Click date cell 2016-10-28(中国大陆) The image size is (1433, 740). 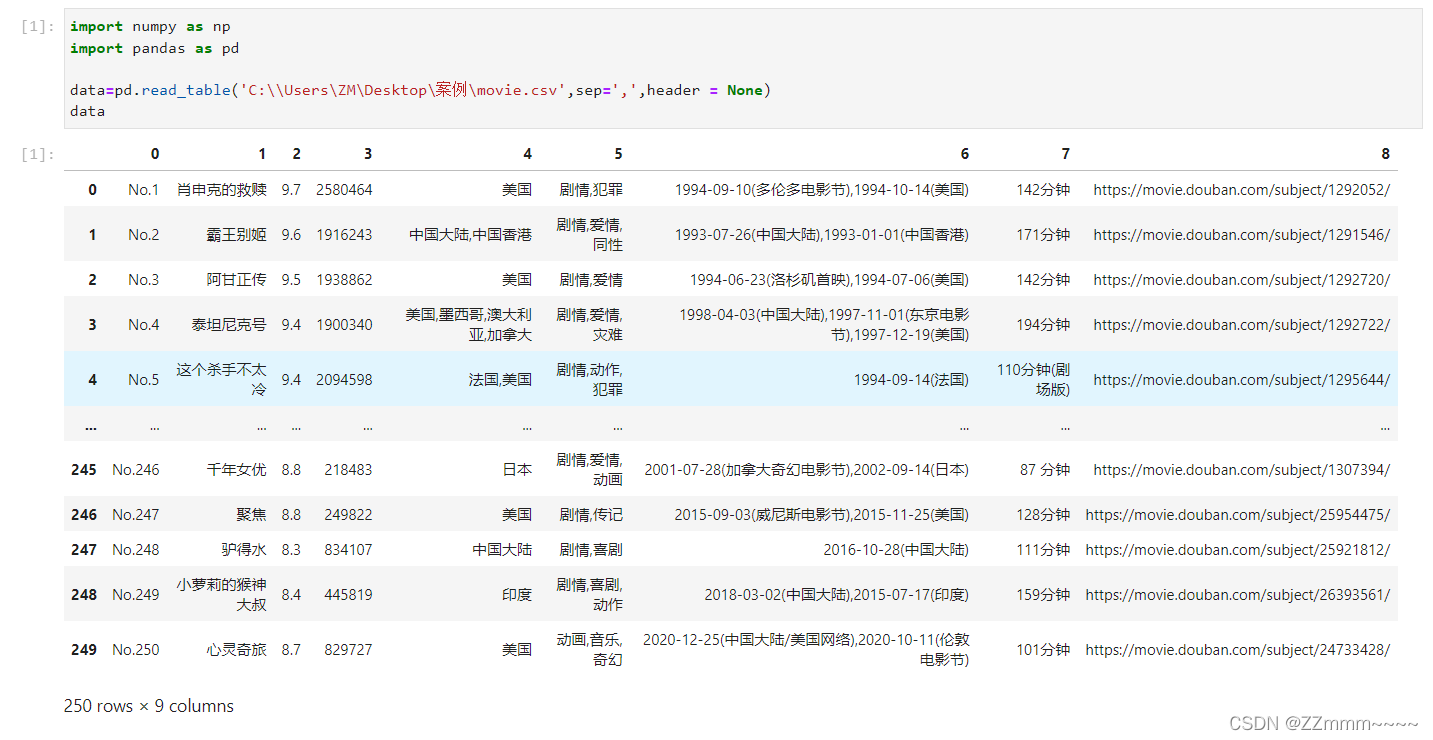click(x=896, y=549)
